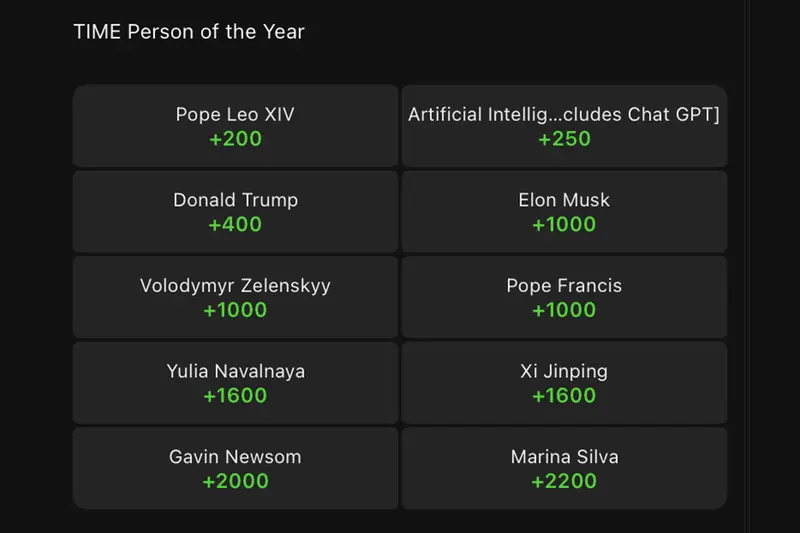This screenshot has height=533, width=800.
Task: Tap the +250 odds value
Action: pos(564,139)
